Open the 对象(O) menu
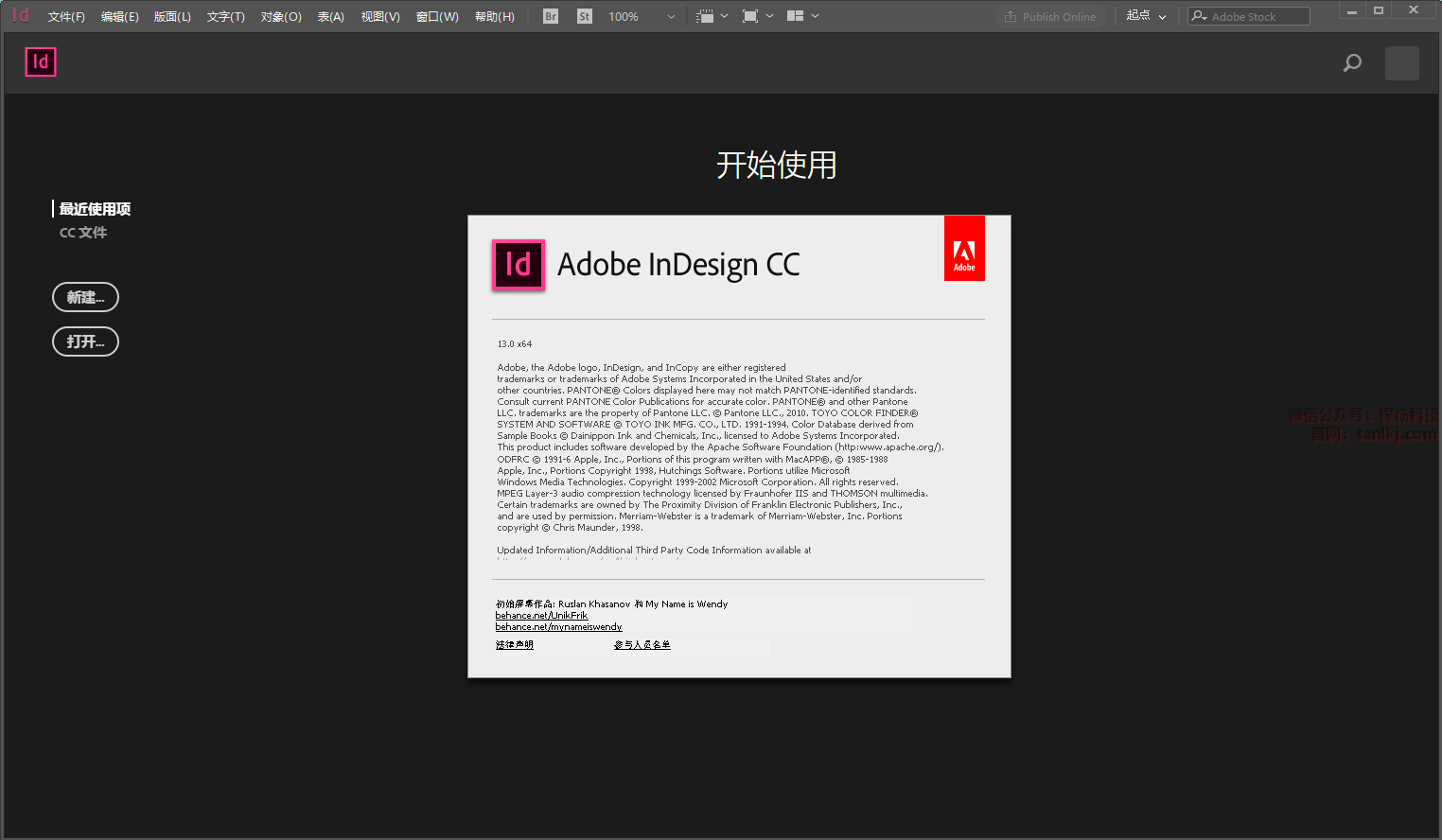 tap(281, 17)
